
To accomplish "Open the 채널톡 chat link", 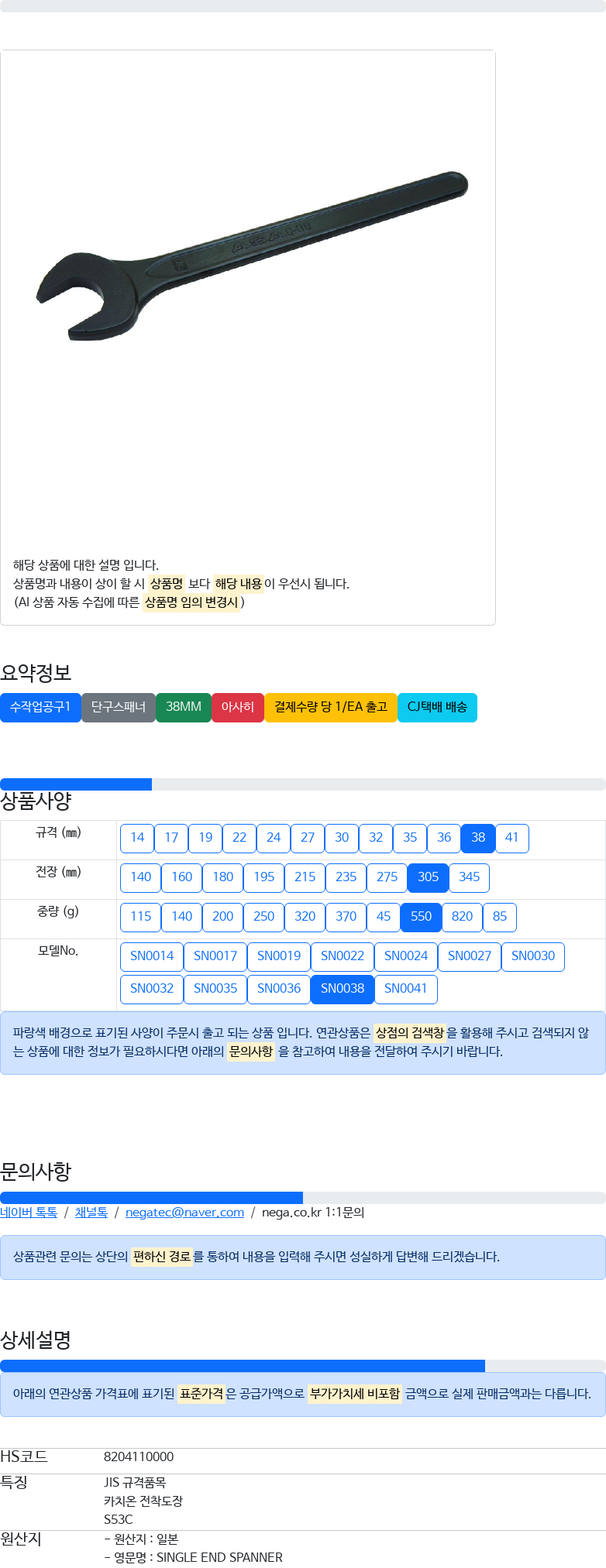I will point(91,1213).
